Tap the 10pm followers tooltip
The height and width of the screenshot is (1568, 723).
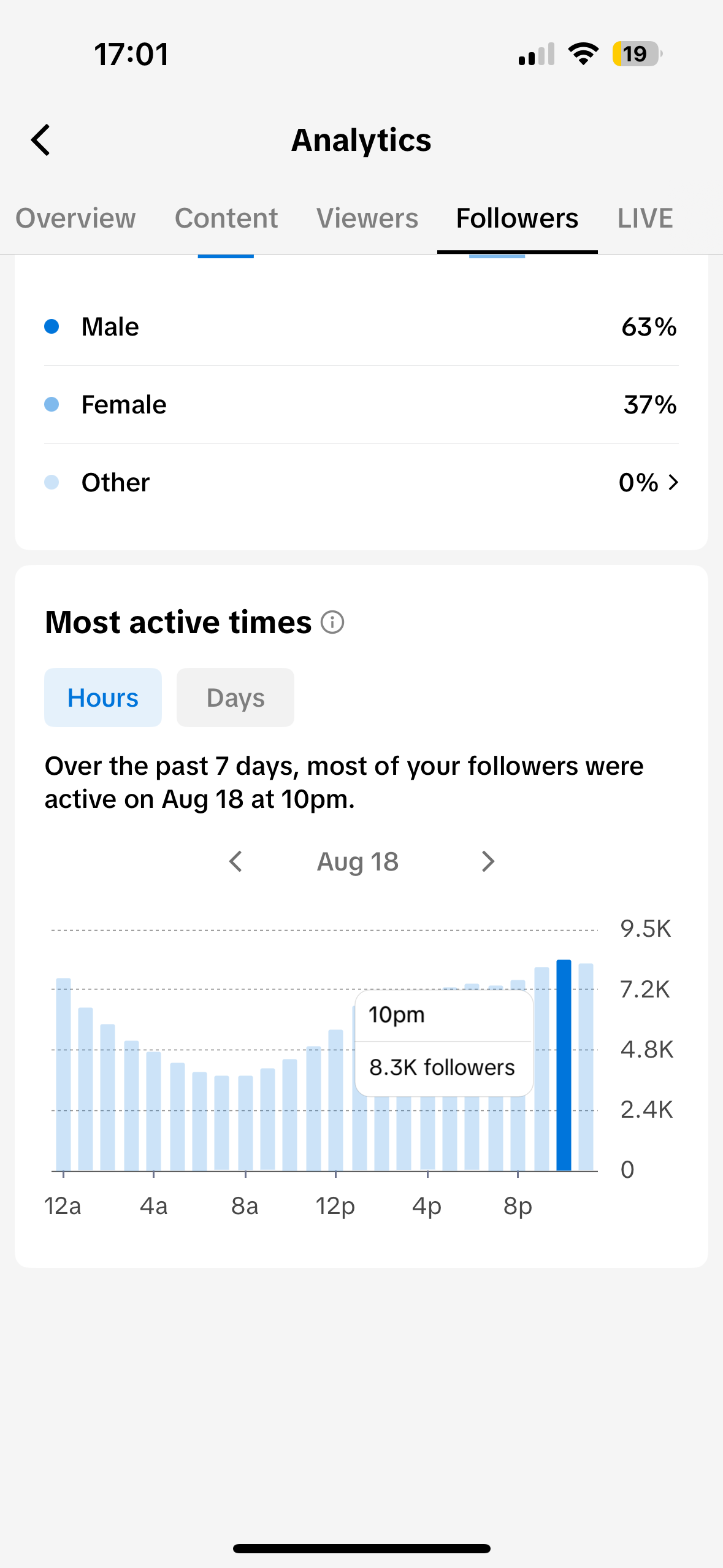click(444, 1043)
